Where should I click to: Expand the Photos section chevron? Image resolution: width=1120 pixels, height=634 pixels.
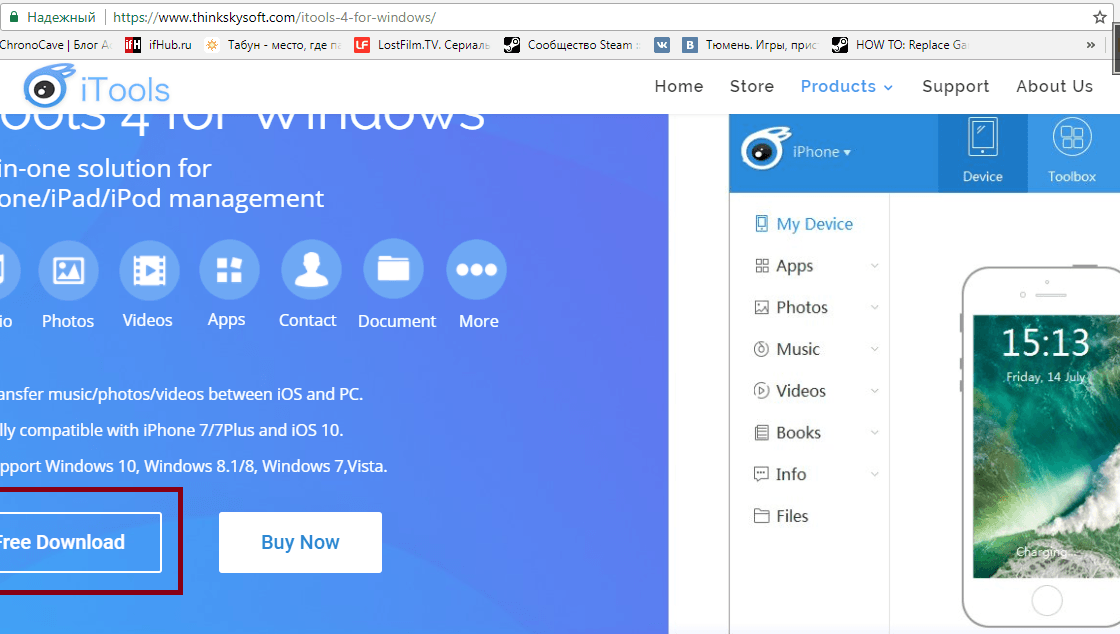(x=874, y=307)
